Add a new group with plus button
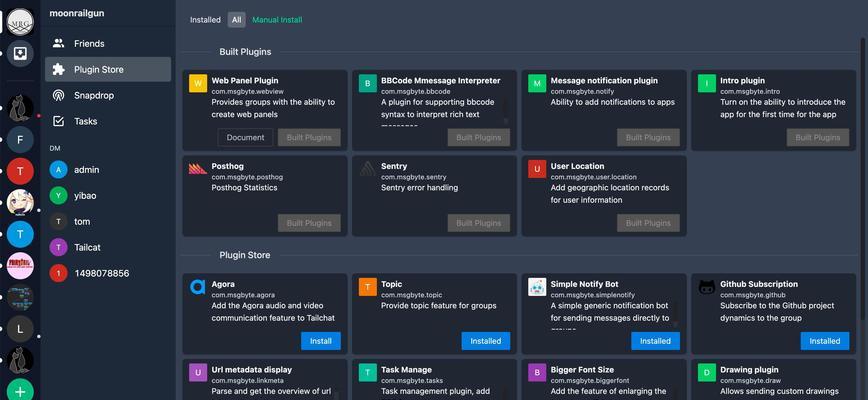Viewport: 868px width, 400px height. tap(20, 391)
